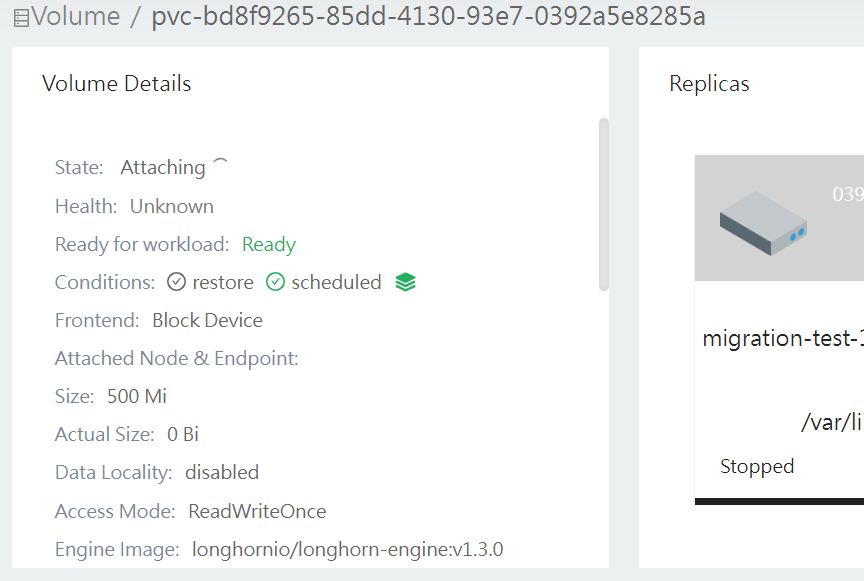The width and height of the screenshot is (864, 581).
Task: Click the Block Device frontend value
Action: pos(207,319)
